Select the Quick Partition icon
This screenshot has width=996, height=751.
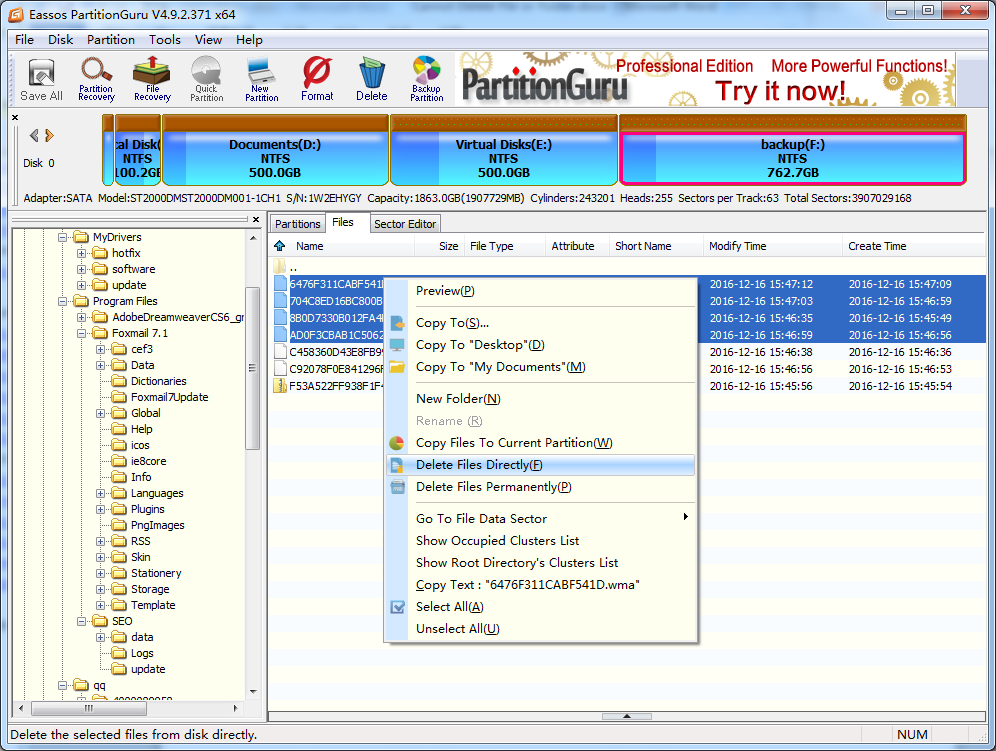tap(206, 79)
